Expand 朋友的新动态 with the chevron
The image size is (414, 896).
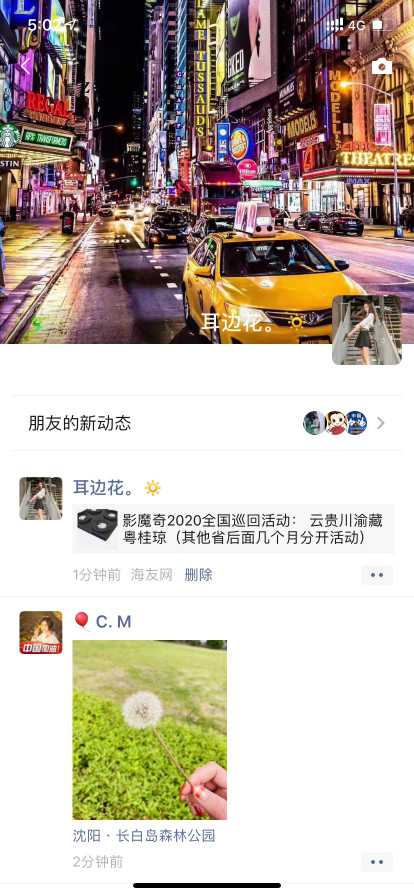click(381, 423)
